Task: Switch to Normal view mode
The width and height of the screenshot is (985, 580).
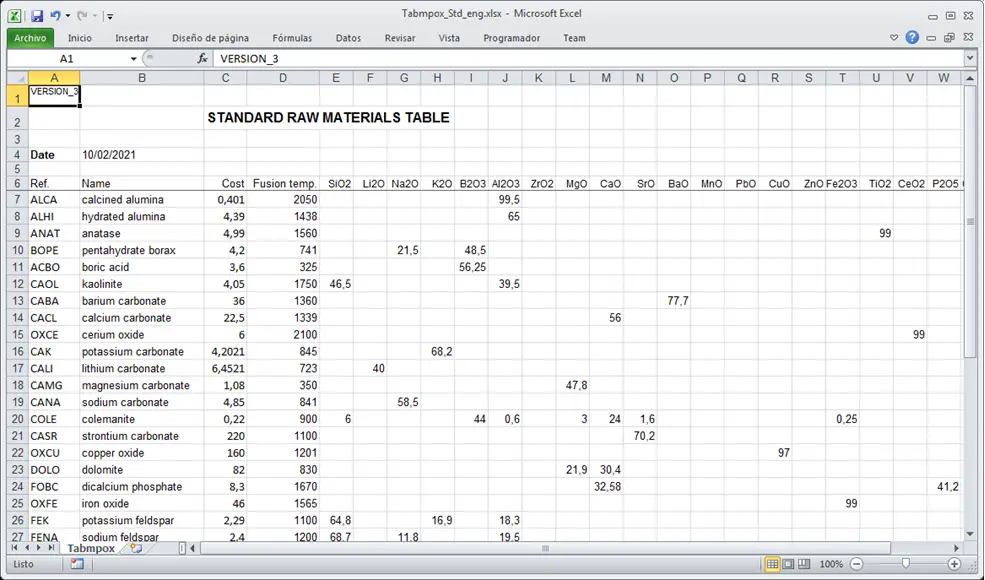Action: click(x=772, y=564)
